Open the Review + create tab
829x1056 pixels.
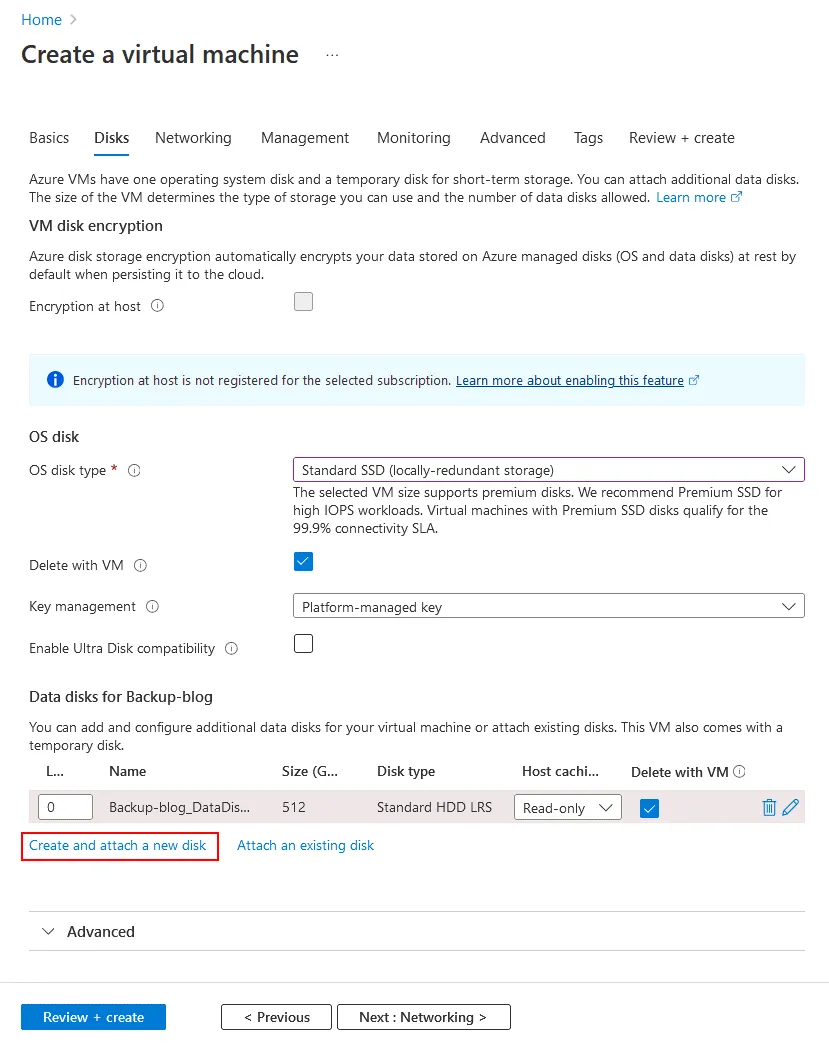[681, 138]
